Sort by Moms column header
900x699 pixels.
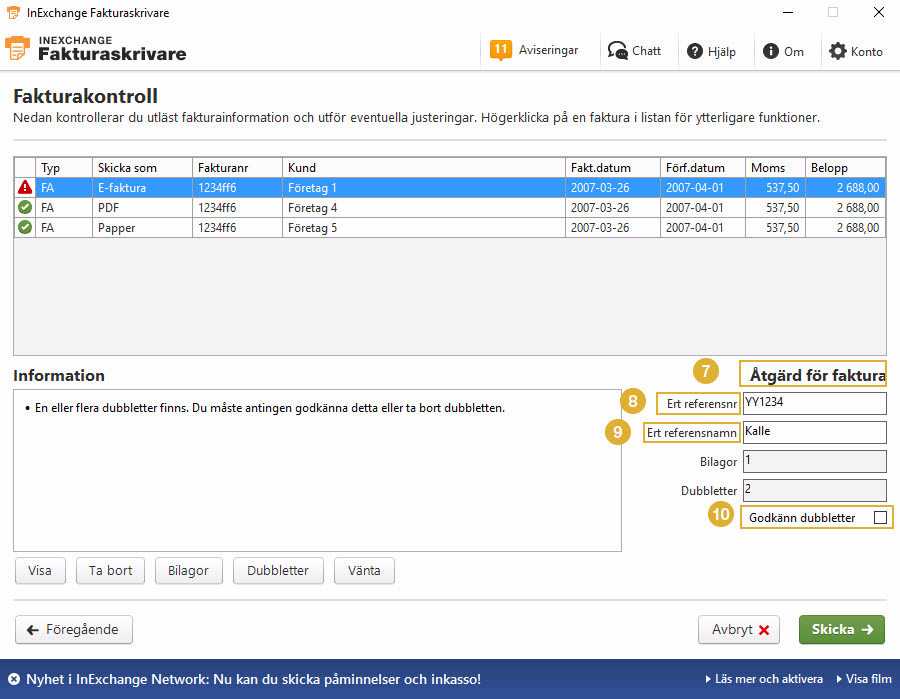(775, 168)
